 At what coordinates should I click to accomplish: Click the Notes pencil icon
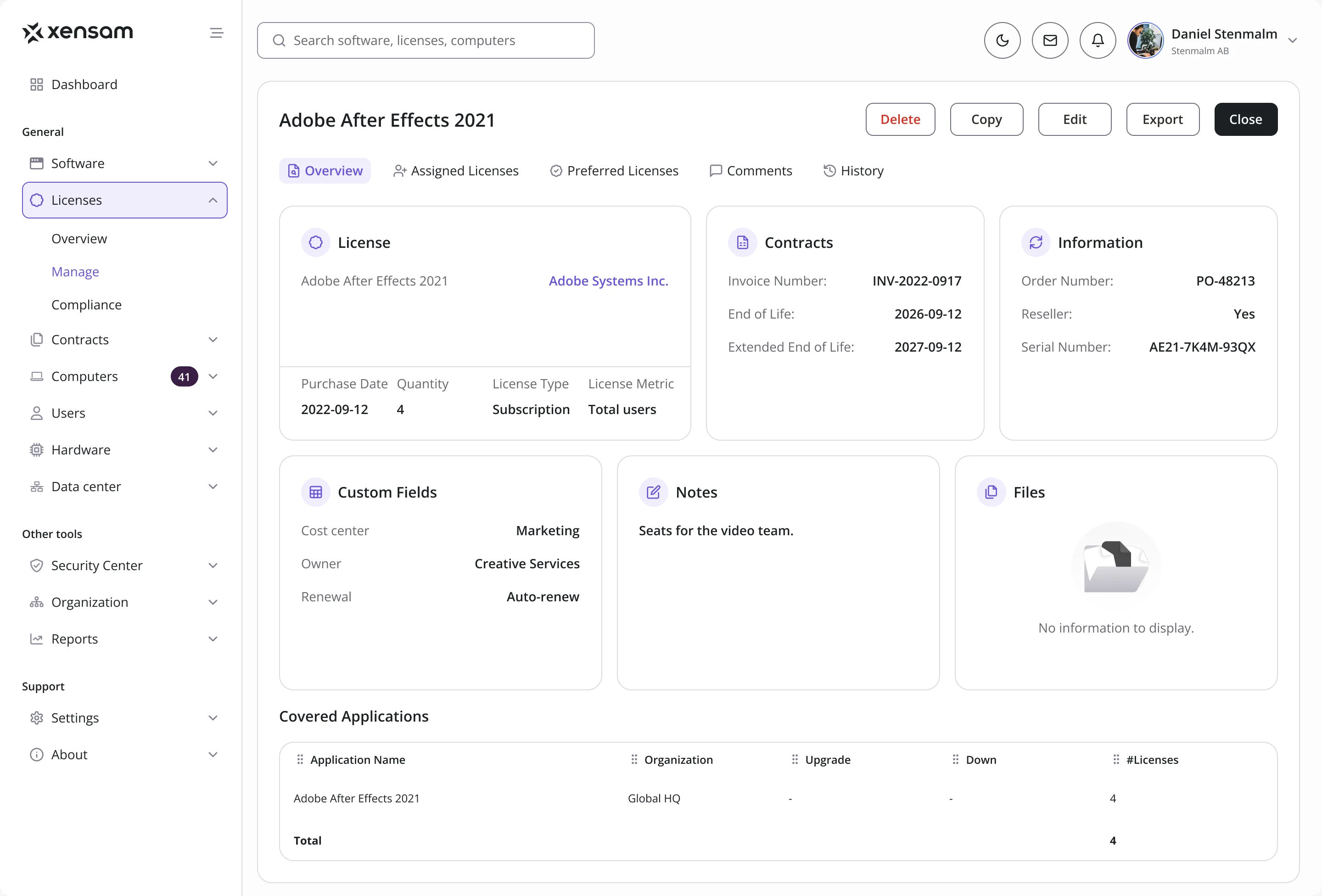coord(654,492)
